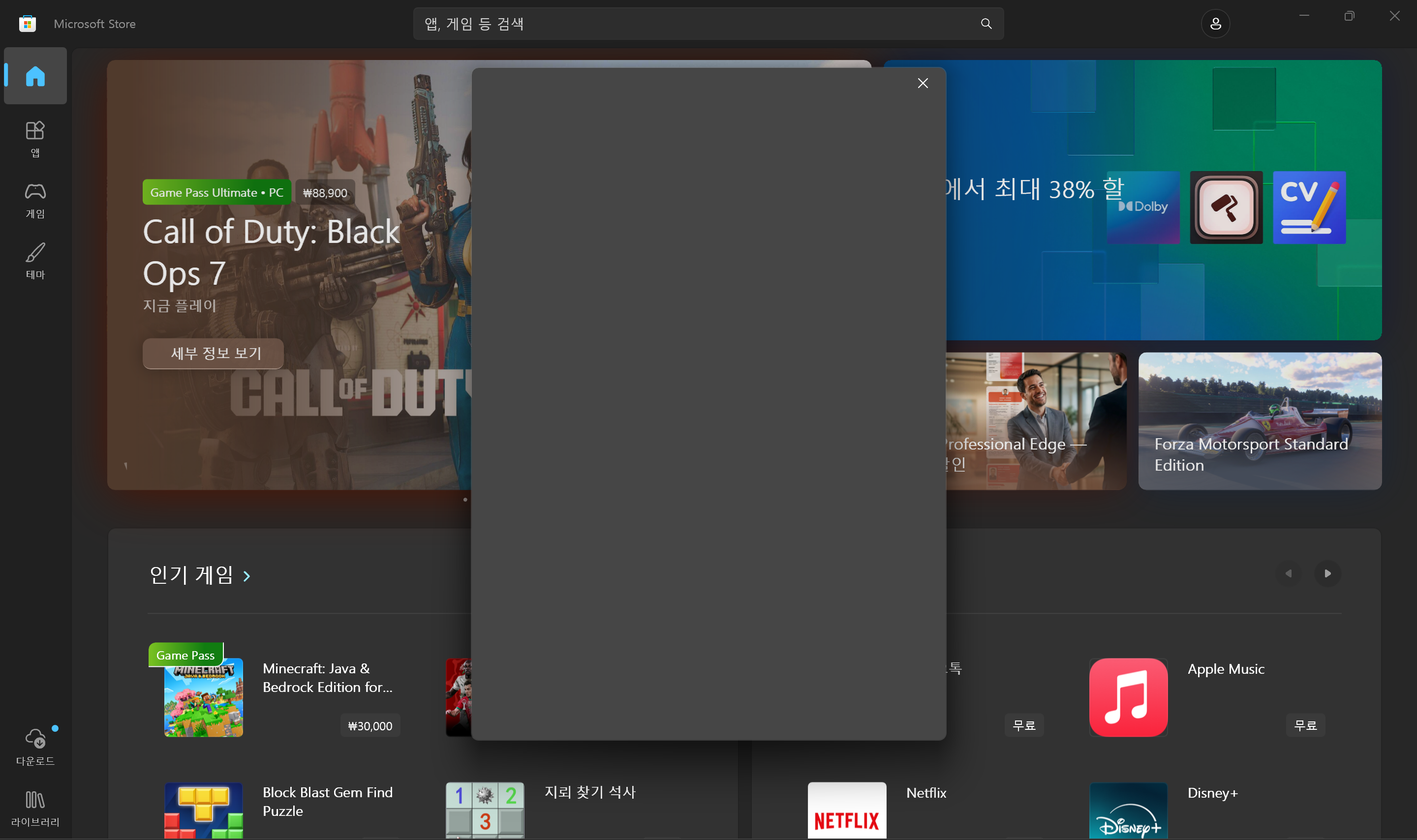Click the search magnifier icon

986,24
